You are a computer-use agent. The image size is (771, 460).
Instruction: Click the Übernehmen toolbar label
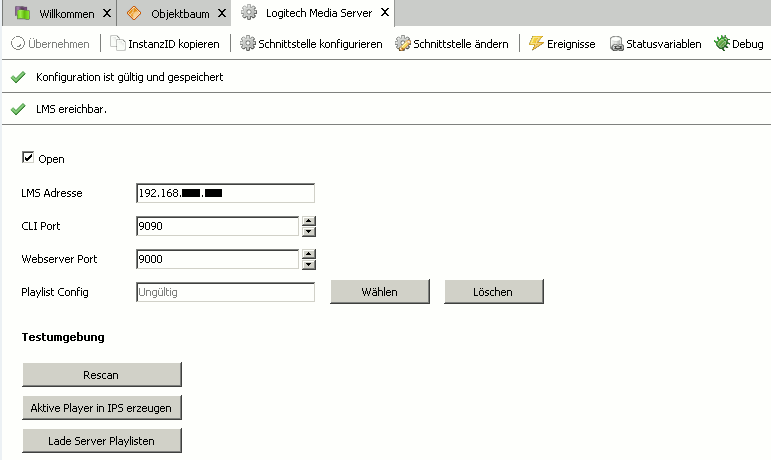point(59,44)
